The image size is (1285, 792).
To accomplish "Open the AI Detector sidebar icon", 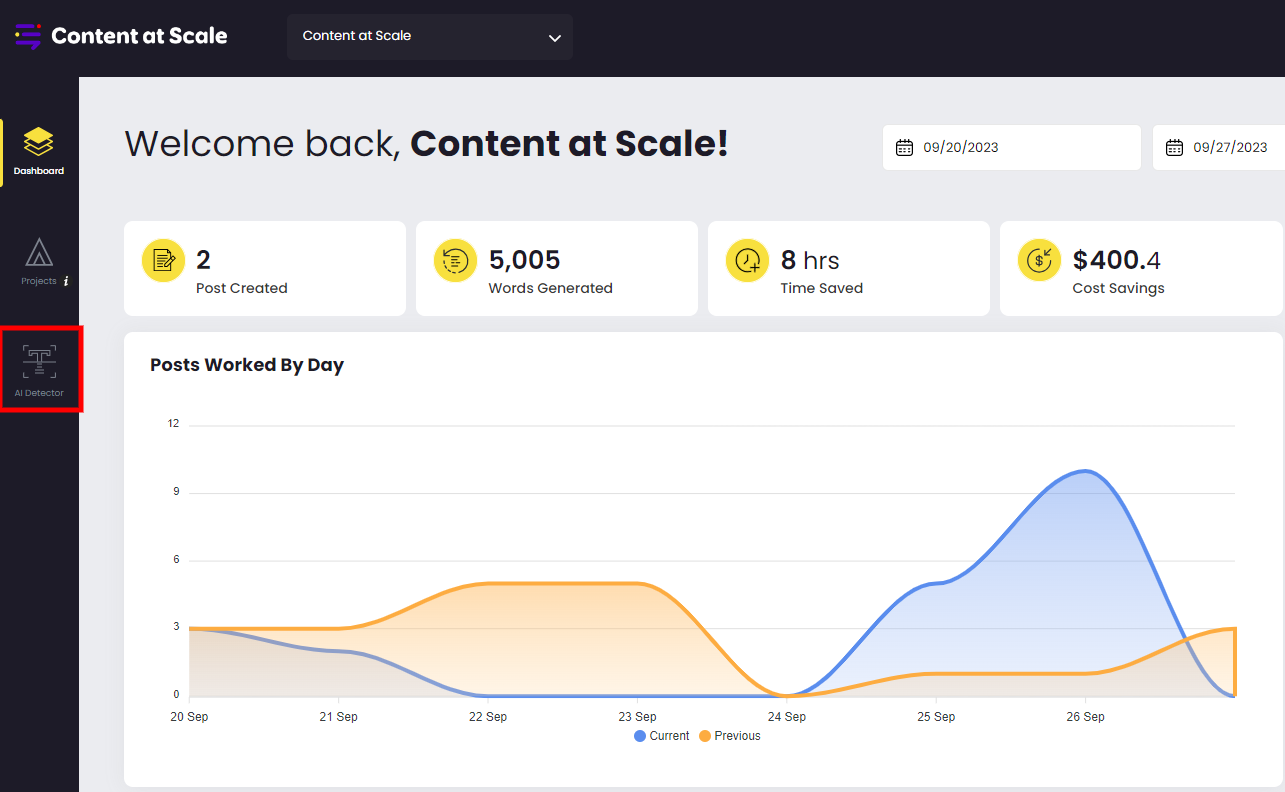I will pyautogui.click(x=40, y=368).
